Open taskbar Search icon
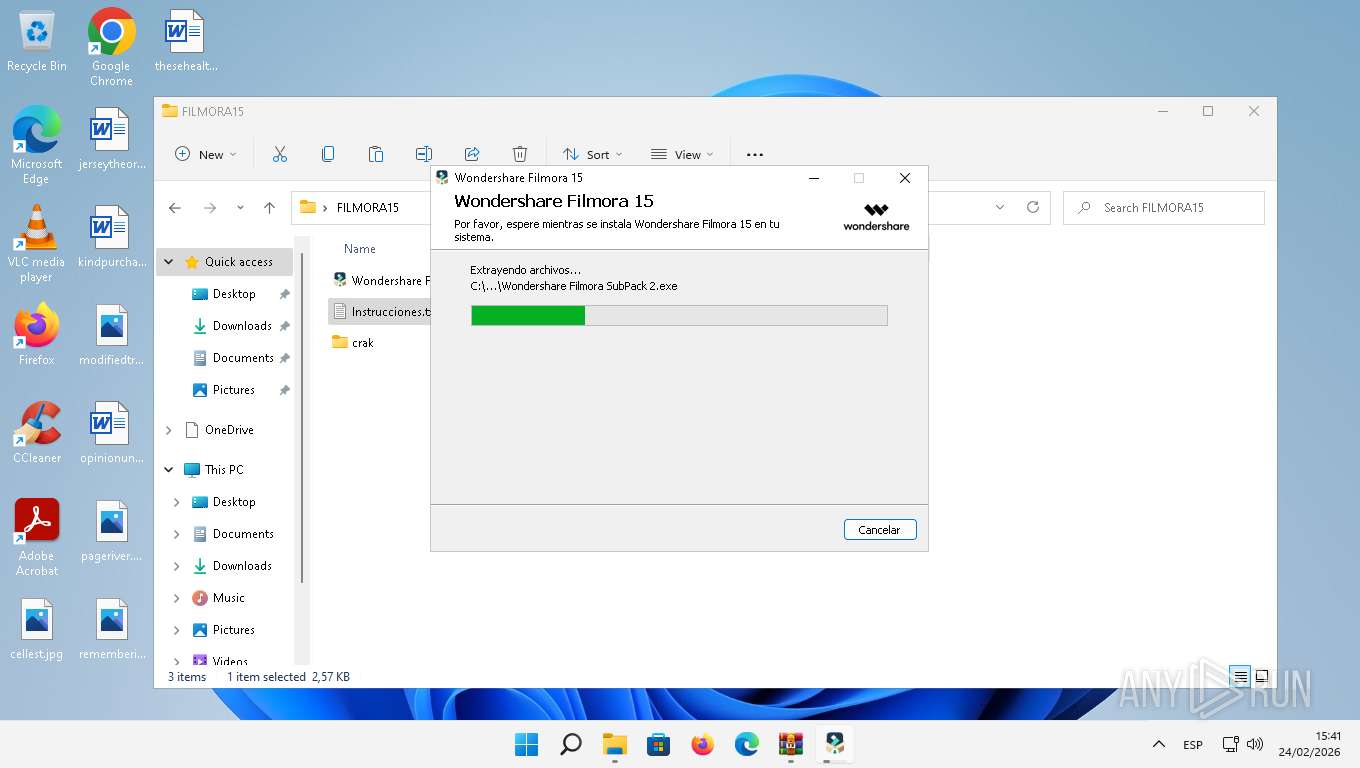This screenshot has height=768, width=1360. (x=570, y=744)
